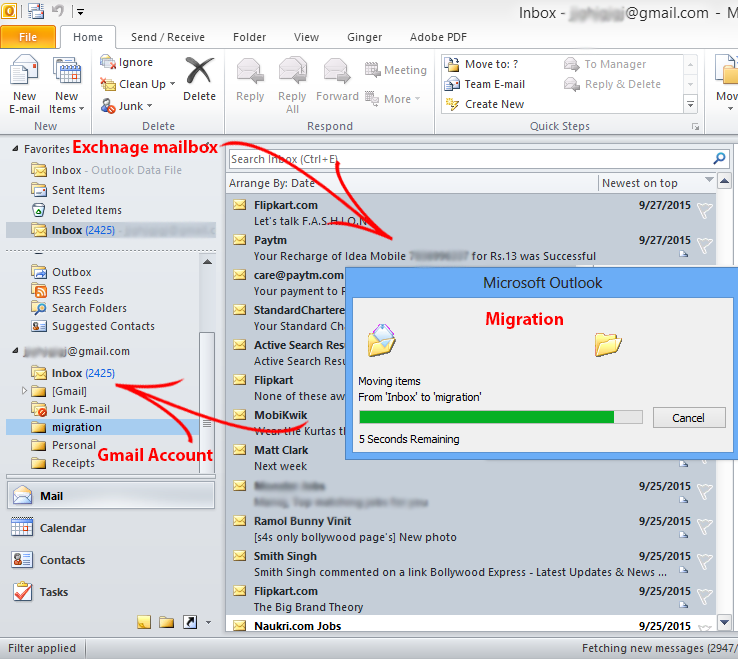Run the Team E-mail quick step

coord(484,84)
